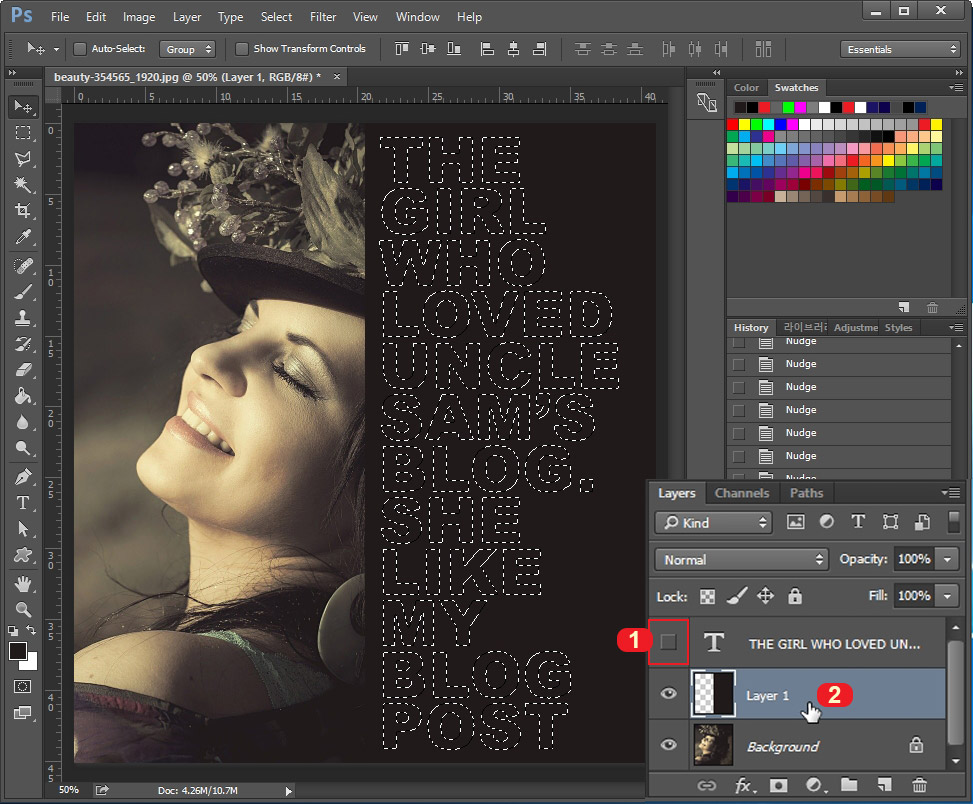Select the Move tool in toolbox
Image resolution: width=973 pixels, height=804 pixels.
pyautogui.click(x=23, y=107)
